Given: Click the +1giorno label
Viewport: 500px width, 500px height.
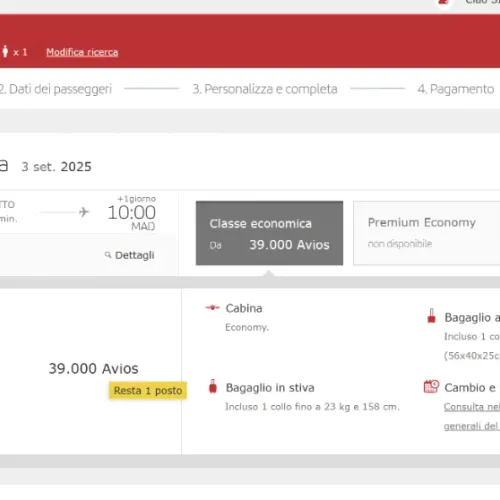Looking at the screenshot, I should click(137, 199).
